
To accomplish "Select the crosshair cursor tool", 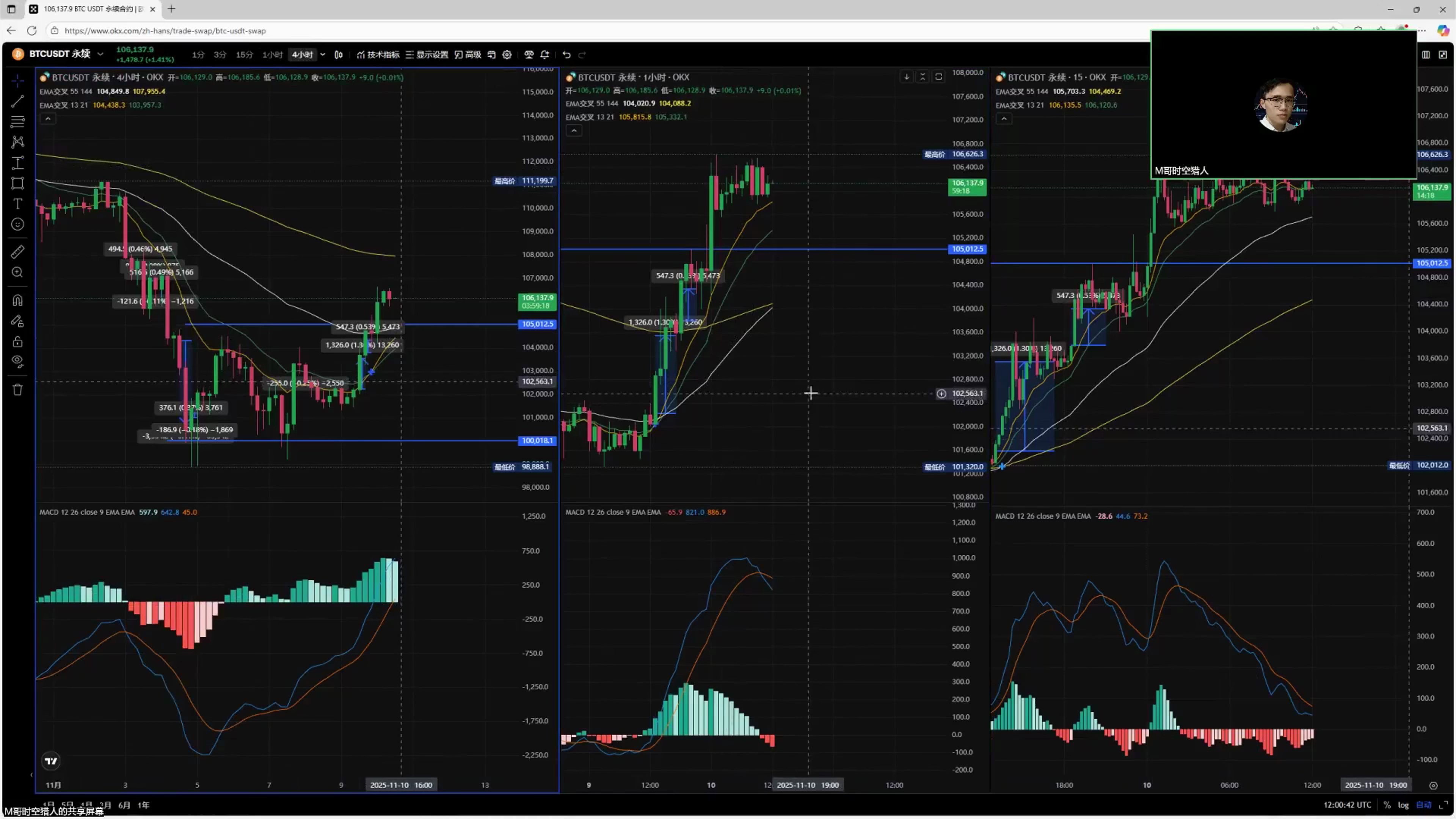I will 17,81.
